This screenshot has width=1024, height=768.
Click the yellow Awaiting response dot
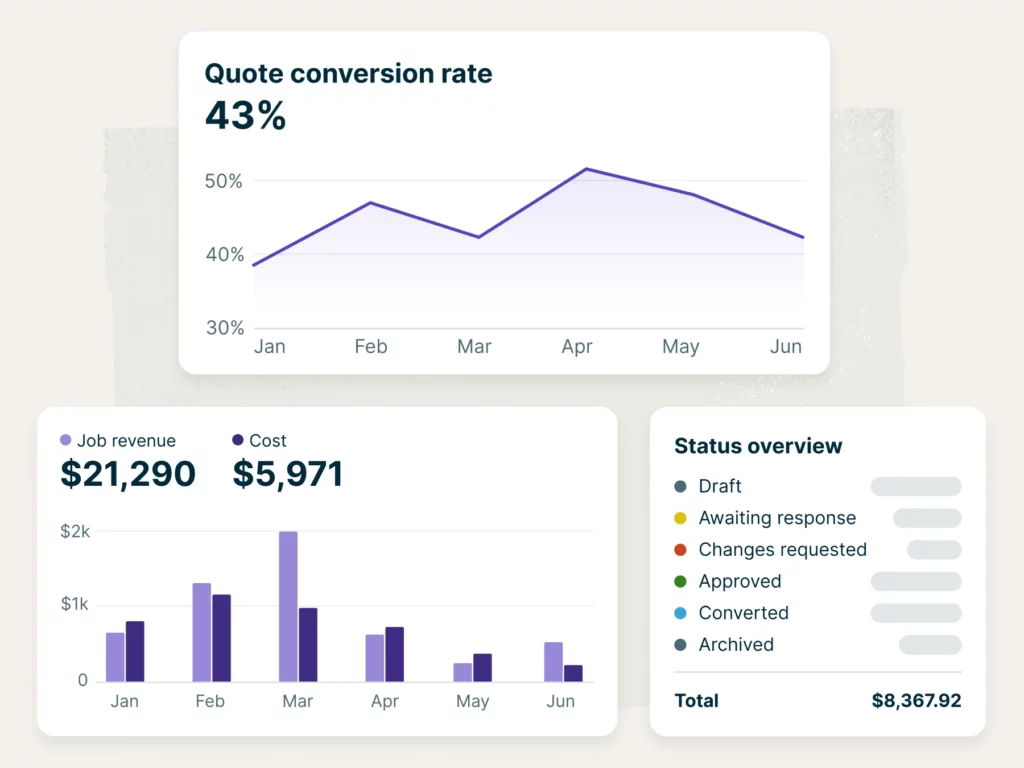click(x=681, y=518)
